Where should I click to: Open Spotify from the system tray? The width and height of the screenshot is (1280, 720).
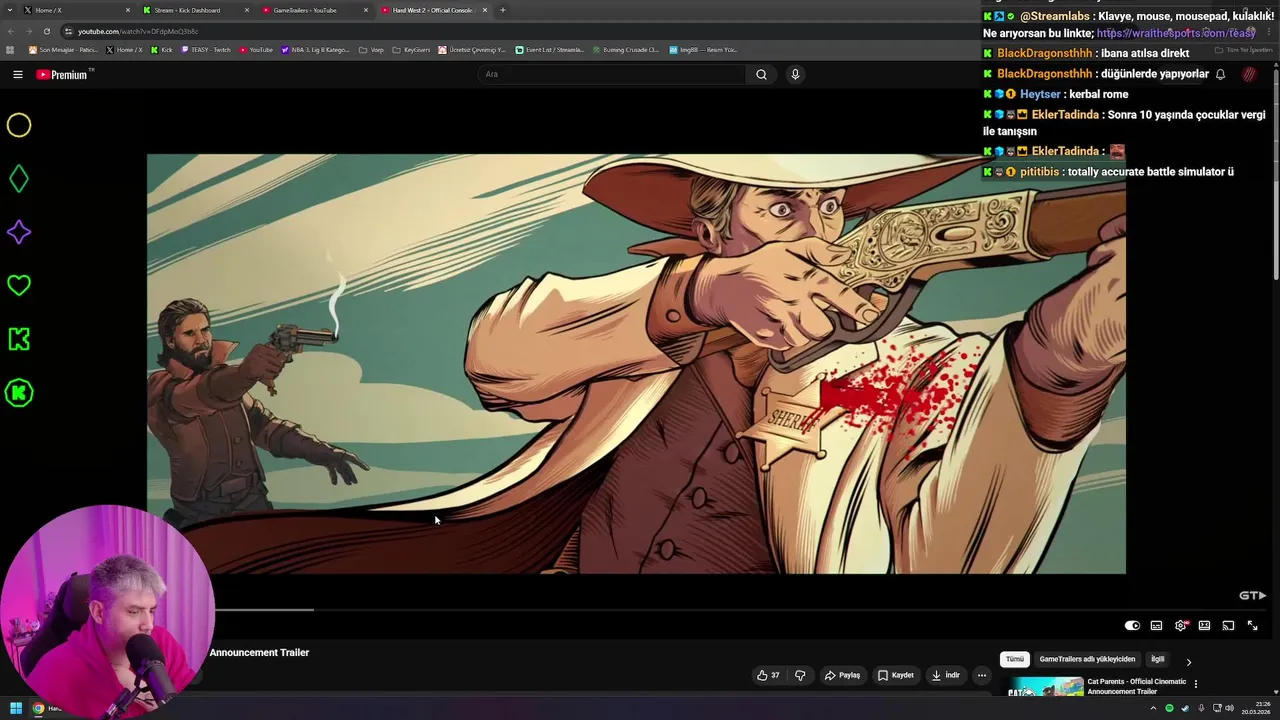pos(1169,708)
